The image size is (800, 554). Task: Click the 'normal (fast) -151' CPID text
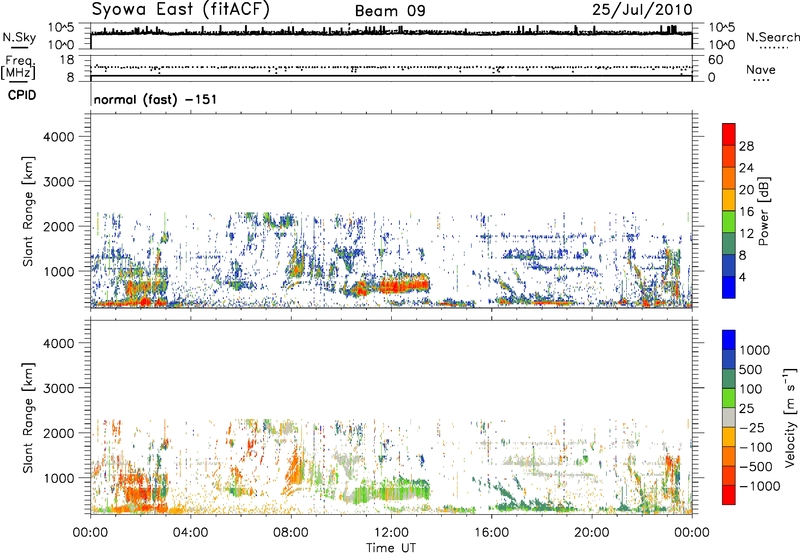[155, 99]
